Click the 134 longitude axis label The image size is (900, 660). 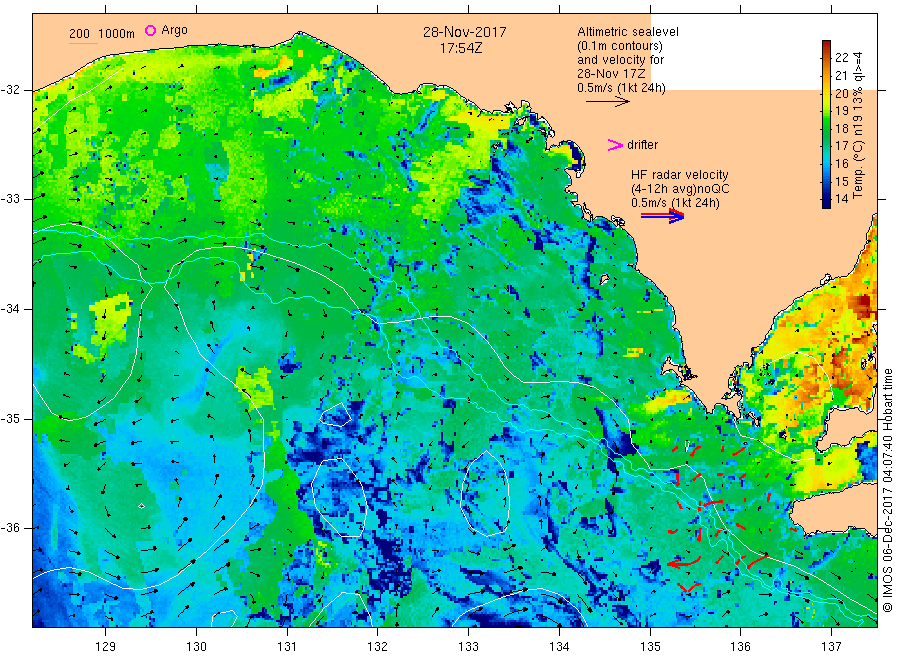coord(559,647)
